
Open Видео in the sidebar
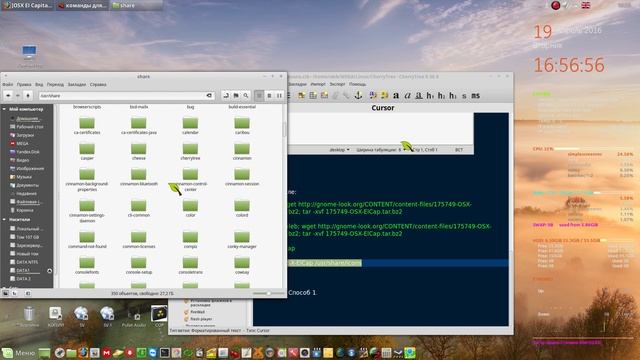point(20,160)
